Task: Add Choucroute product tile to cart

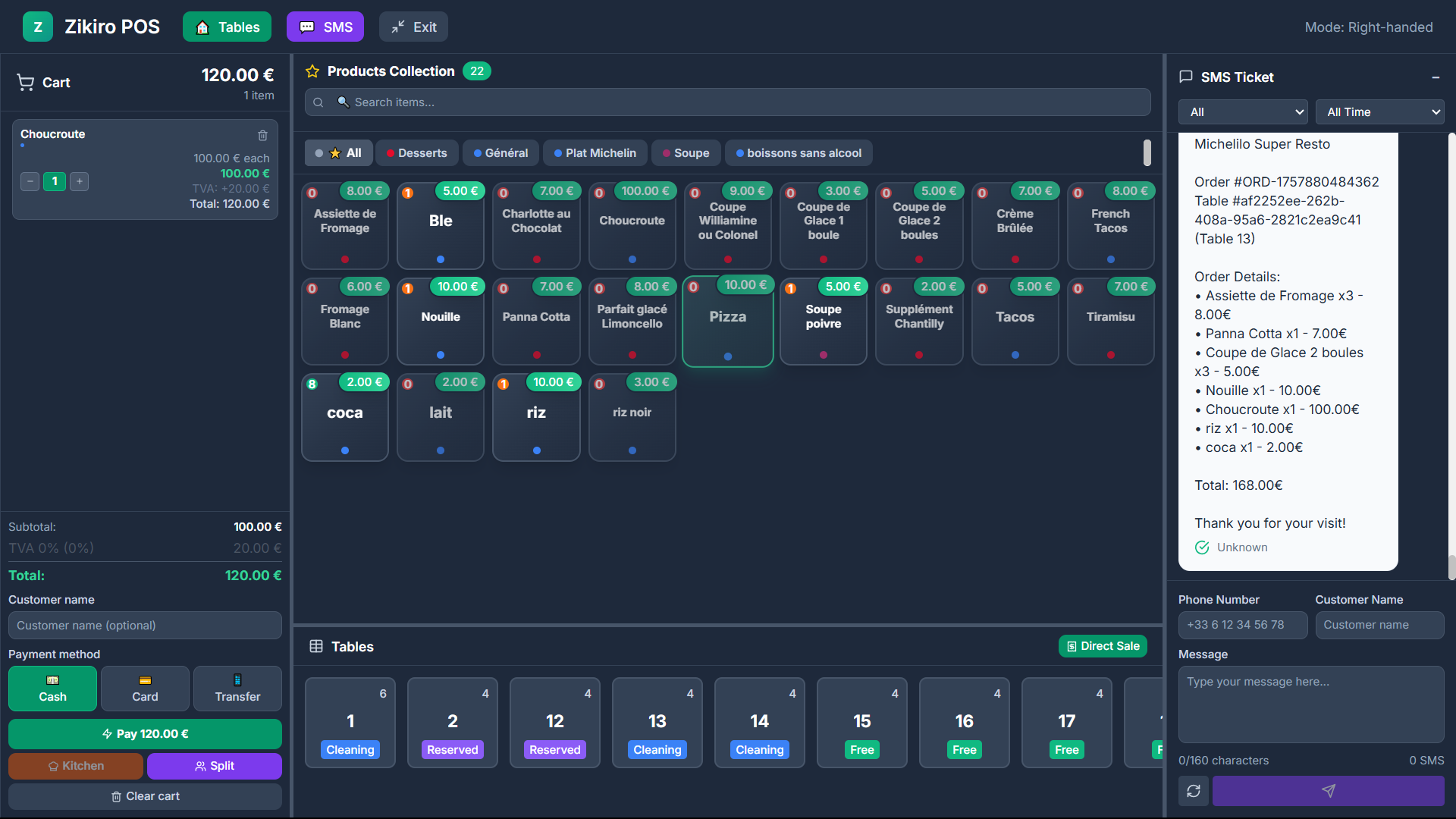Action: (632, 226)
